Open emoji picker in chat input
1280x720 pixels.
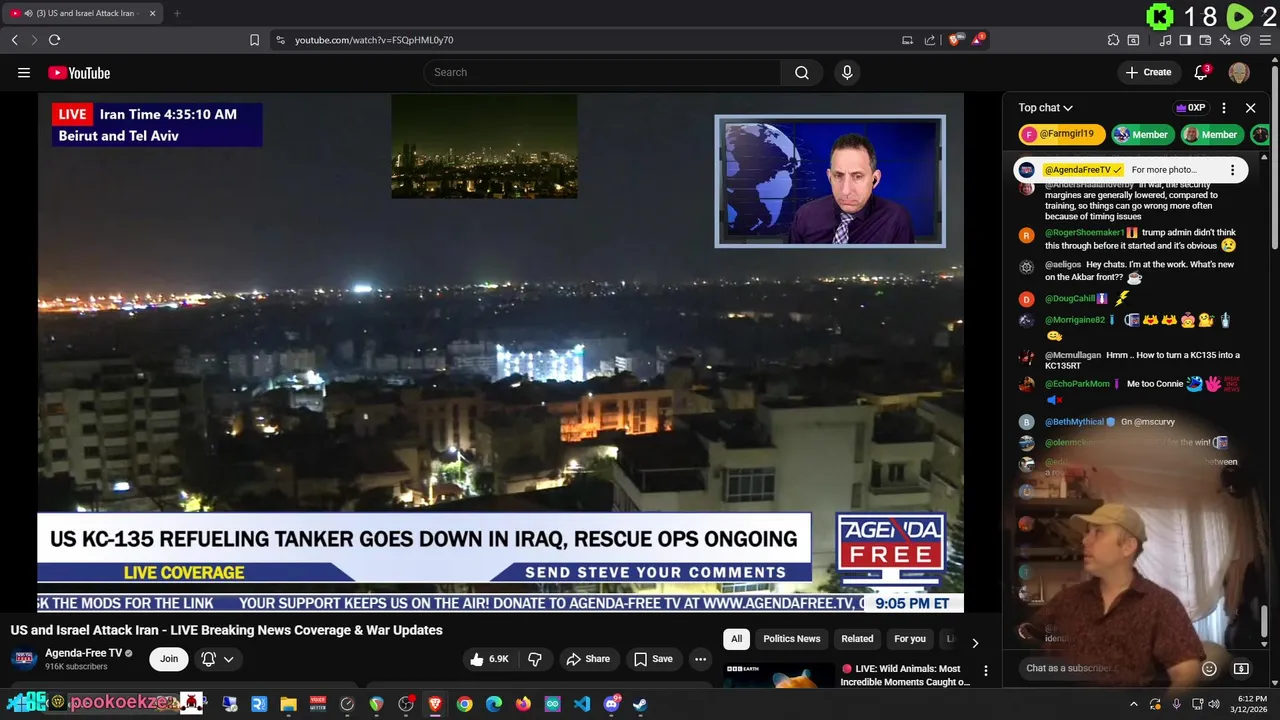[x=1209, y=668]
